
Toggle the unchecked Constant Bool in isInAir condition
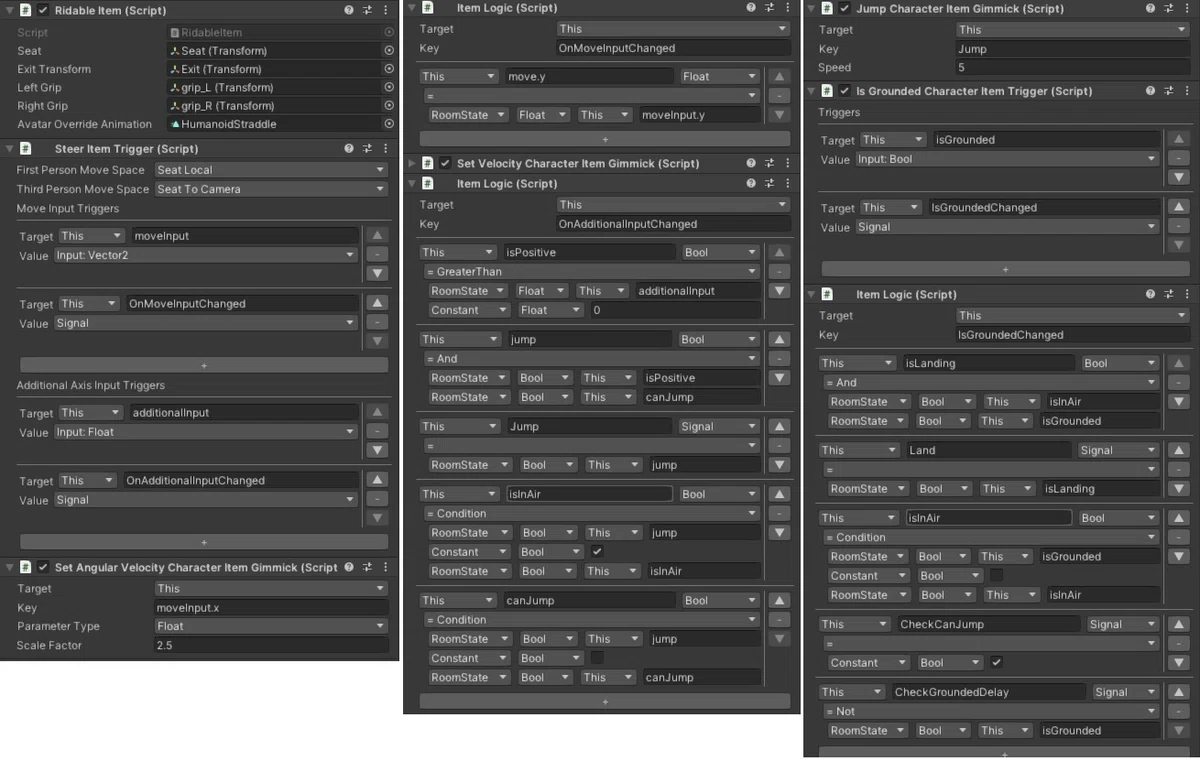996,575
